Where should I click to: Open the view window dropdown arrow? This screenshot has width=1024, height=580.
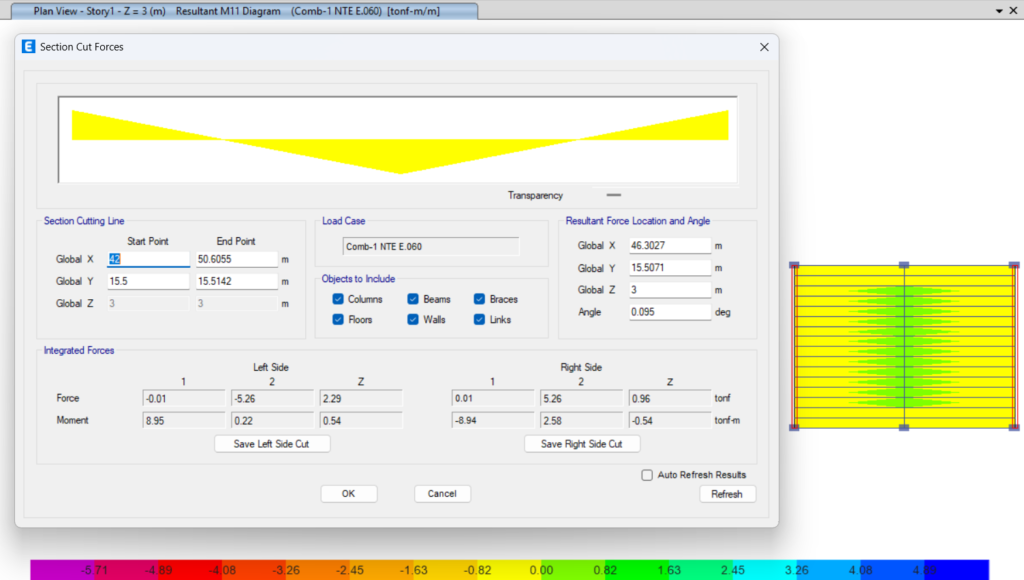click(x=999, y=10)
